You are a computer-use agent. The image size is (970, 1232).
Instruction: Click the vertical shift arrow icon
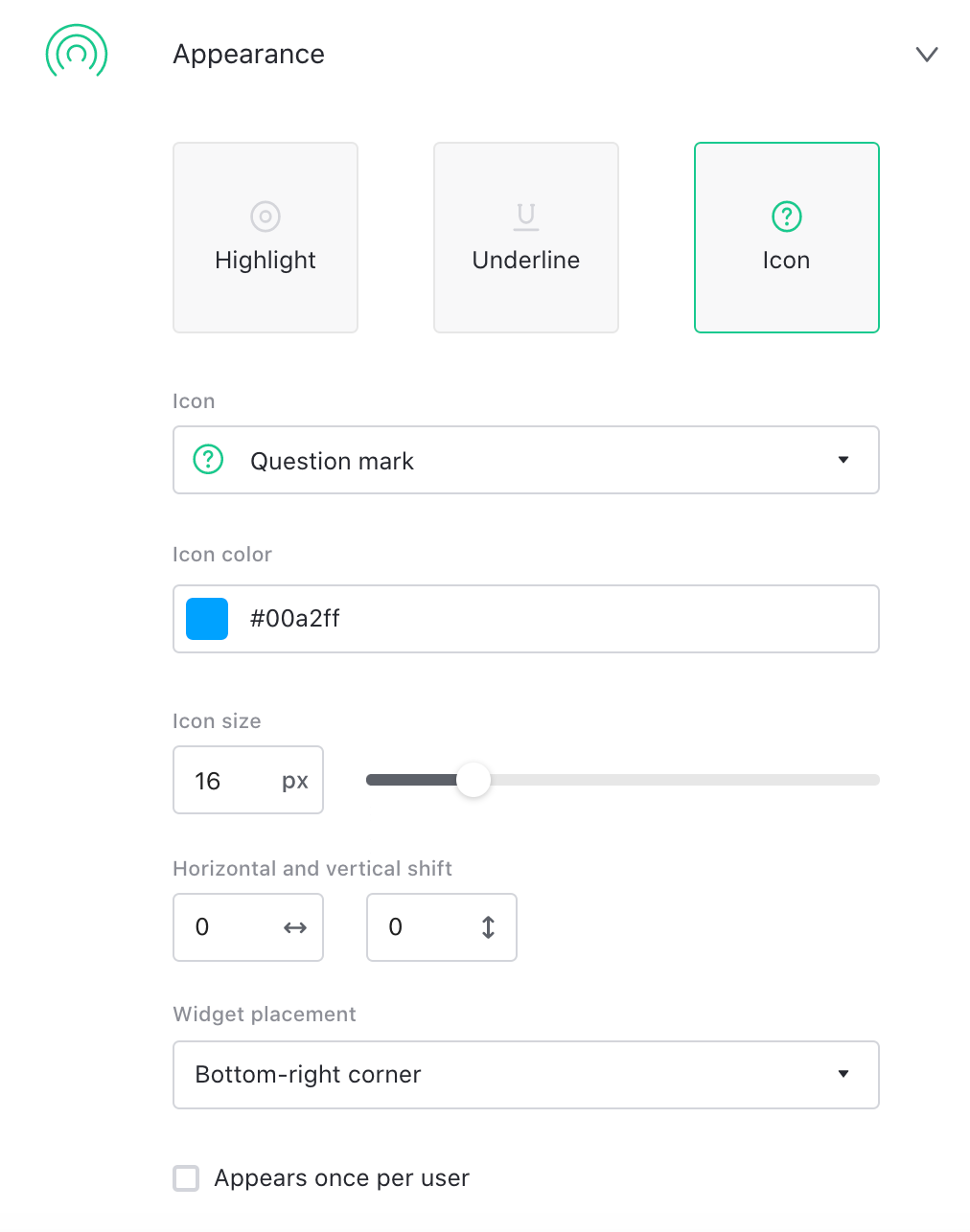click(x=488, y=927)
